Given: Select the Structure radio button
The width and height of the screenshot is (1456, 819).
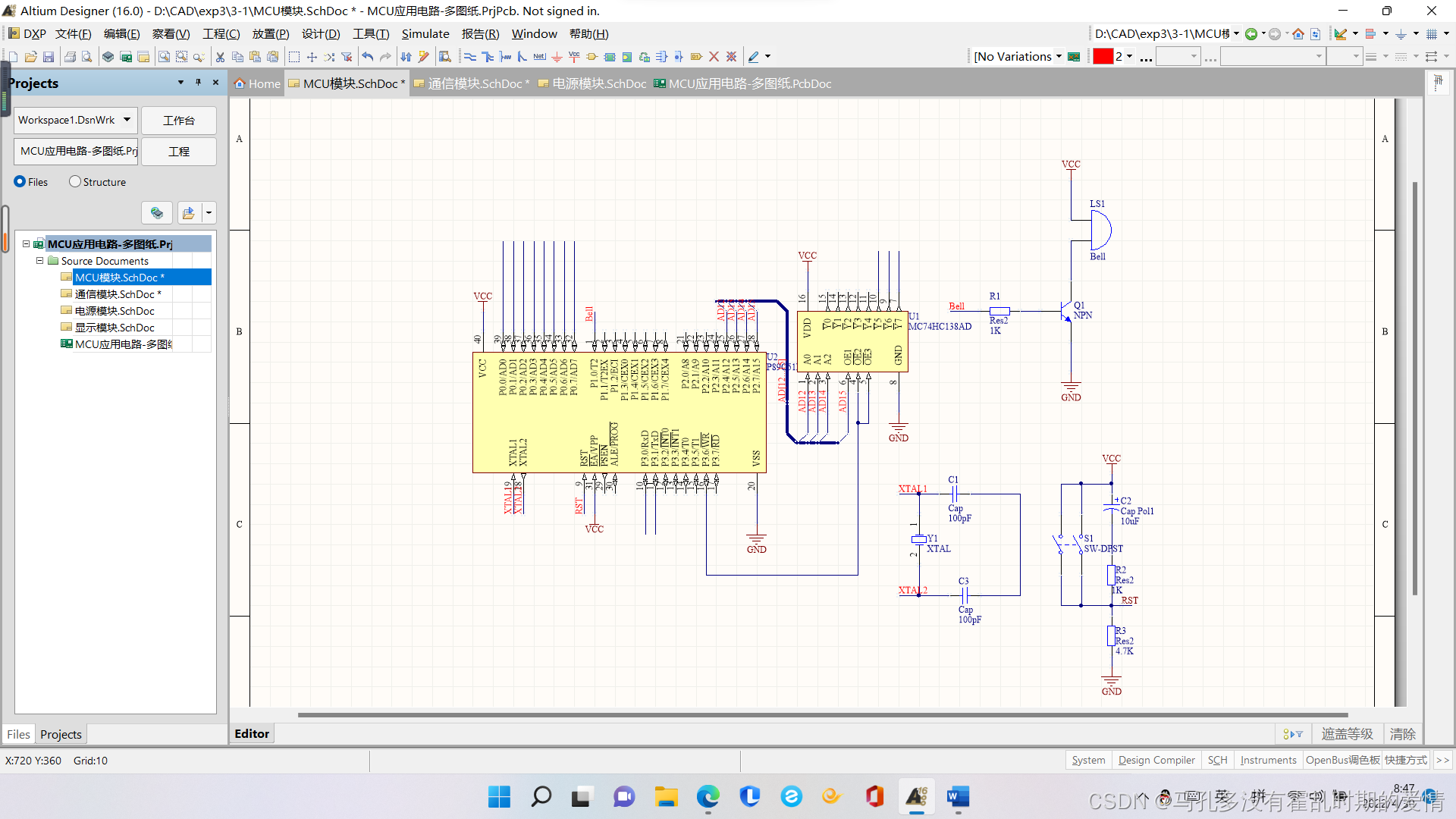Looking at the screenshot, I should coord(75,182).
